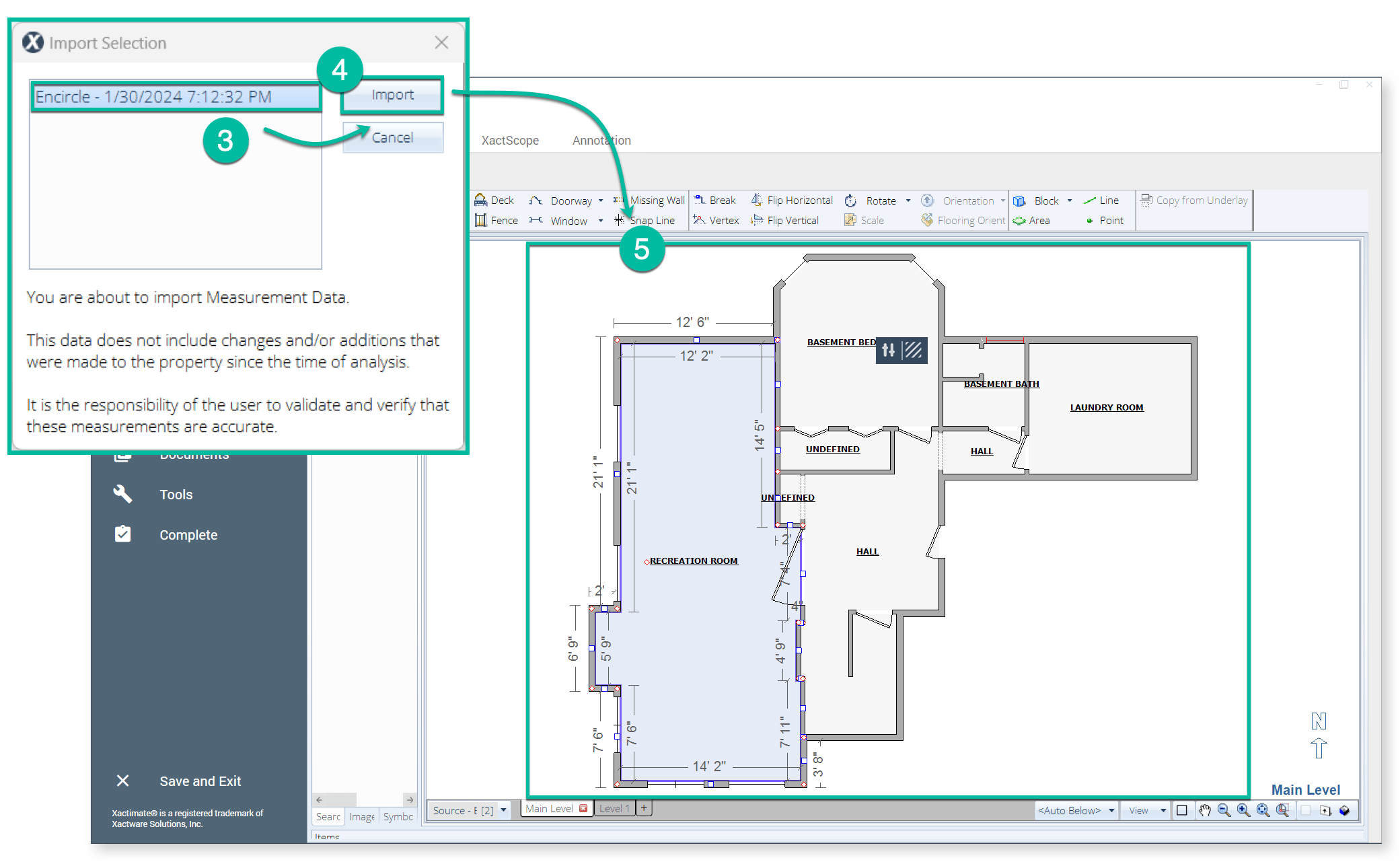1400x862 pixels.
Task: Open the Doorway dropdown arrow
Action: [x=601, y=201]
